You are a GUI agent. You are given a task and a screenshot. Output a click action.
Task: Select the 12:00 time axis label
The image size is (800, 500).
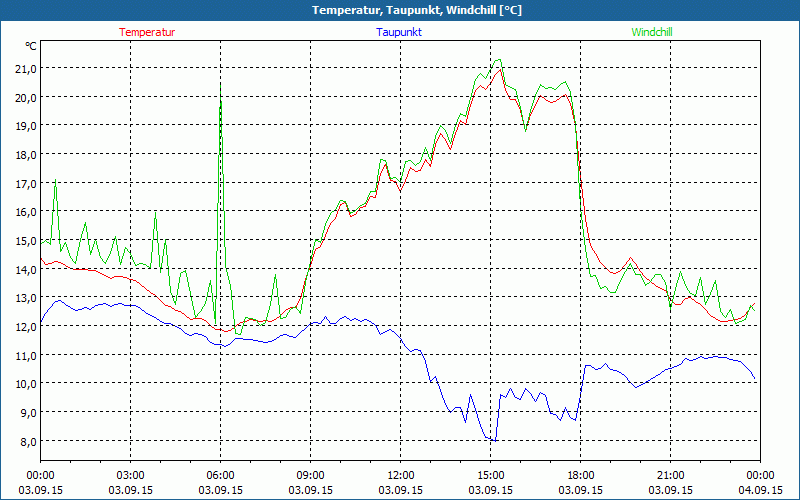click(x=400, y=475)
